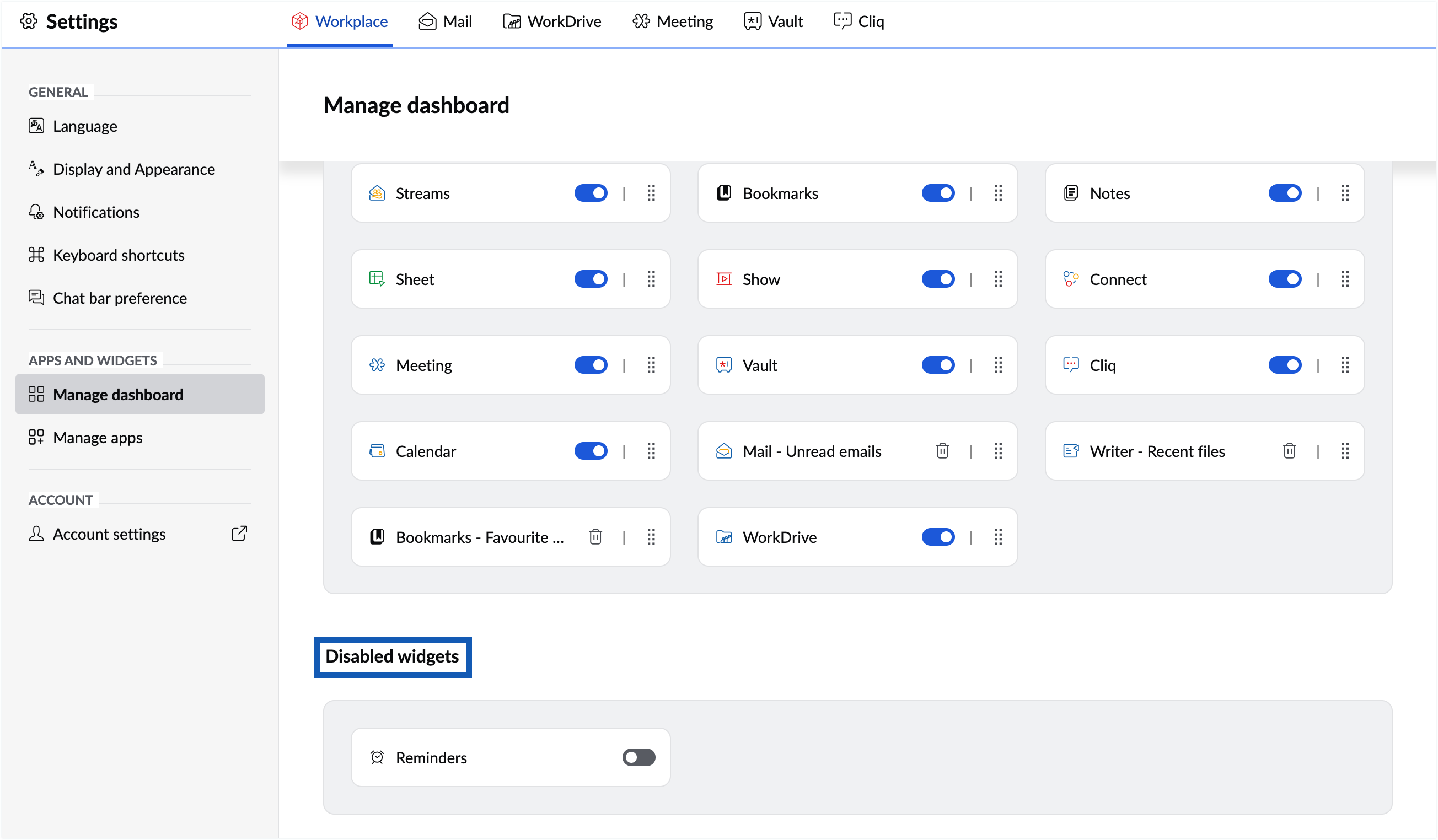The image size is (1438, 840).
Task: Click the drag handle on Notes card
Action: pyautogui.click(x=1345, y=193)
